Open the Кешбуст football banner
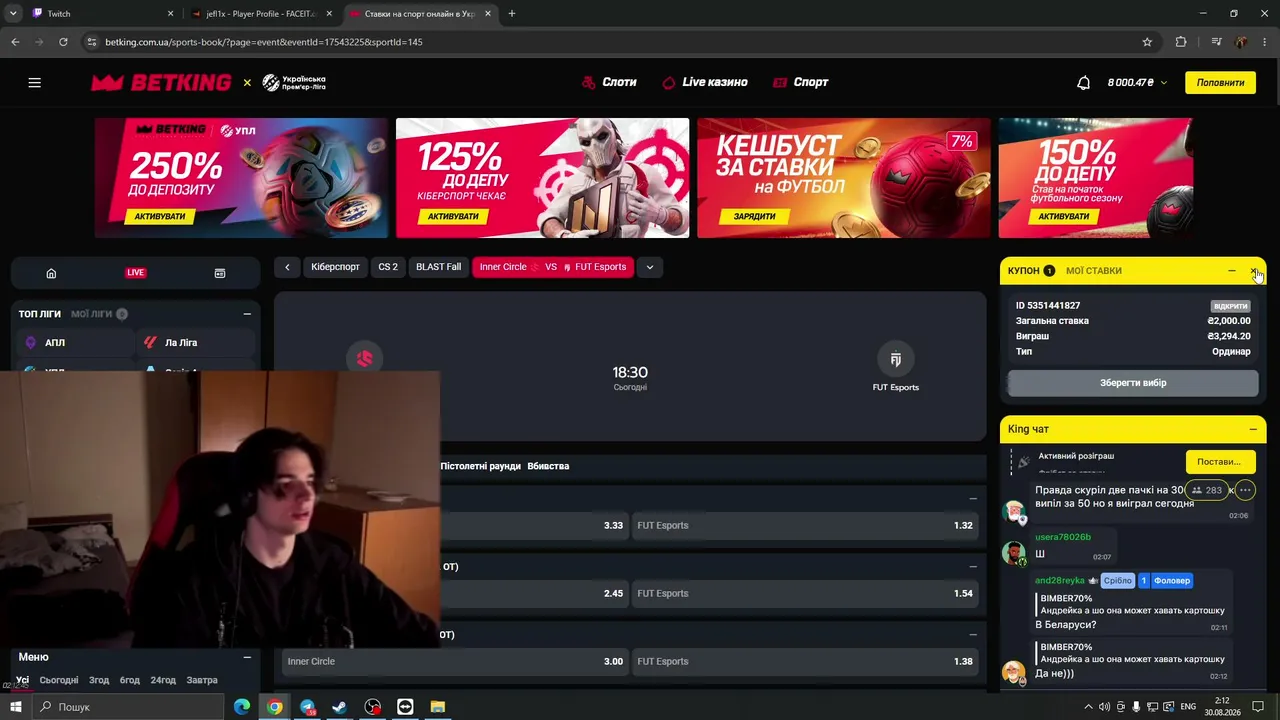Screen dimensions: 1280x720 coord(844,178)
